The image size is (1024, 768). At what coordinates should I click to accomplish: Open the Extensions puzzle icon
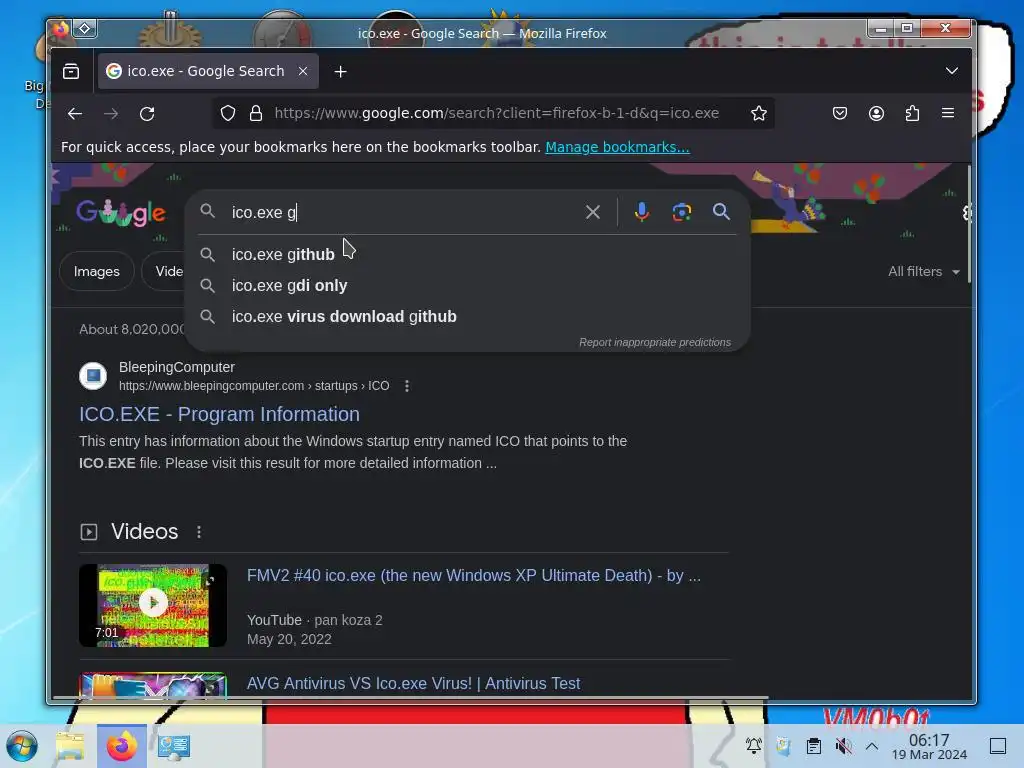912,114
